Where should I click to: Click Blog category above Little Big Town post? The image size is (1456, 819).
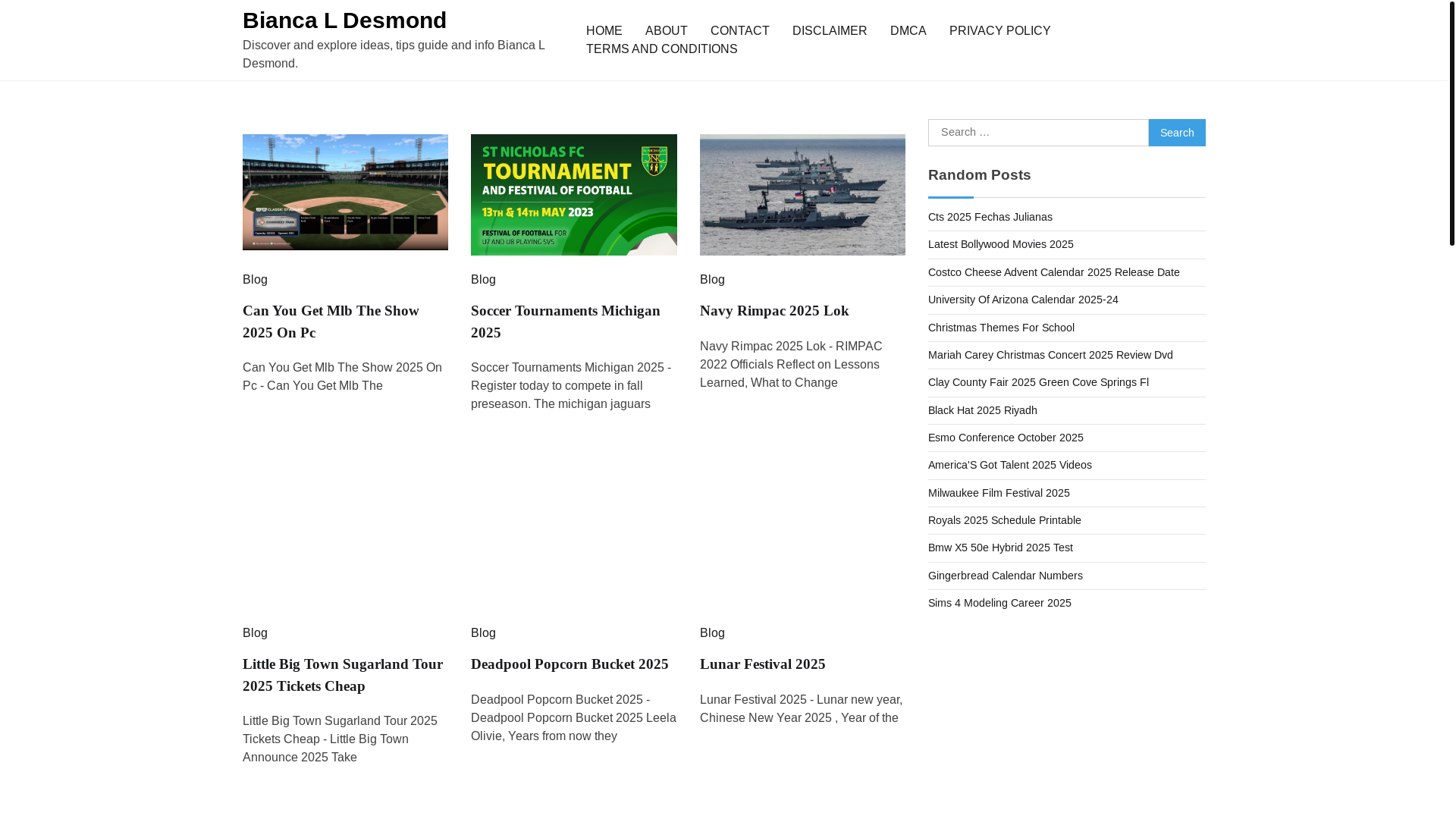coord(255,633)
